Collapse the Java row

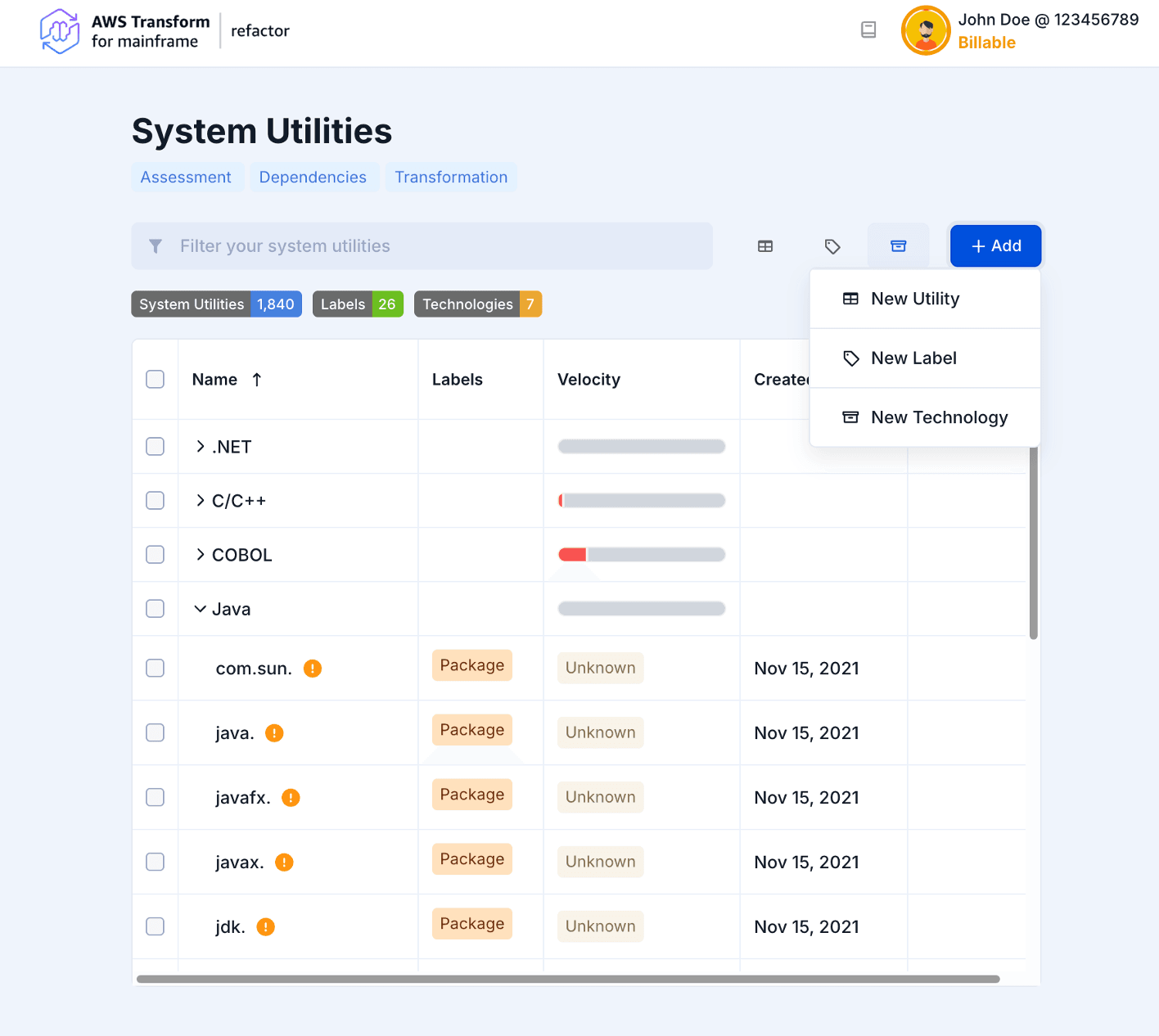[200, 608]
